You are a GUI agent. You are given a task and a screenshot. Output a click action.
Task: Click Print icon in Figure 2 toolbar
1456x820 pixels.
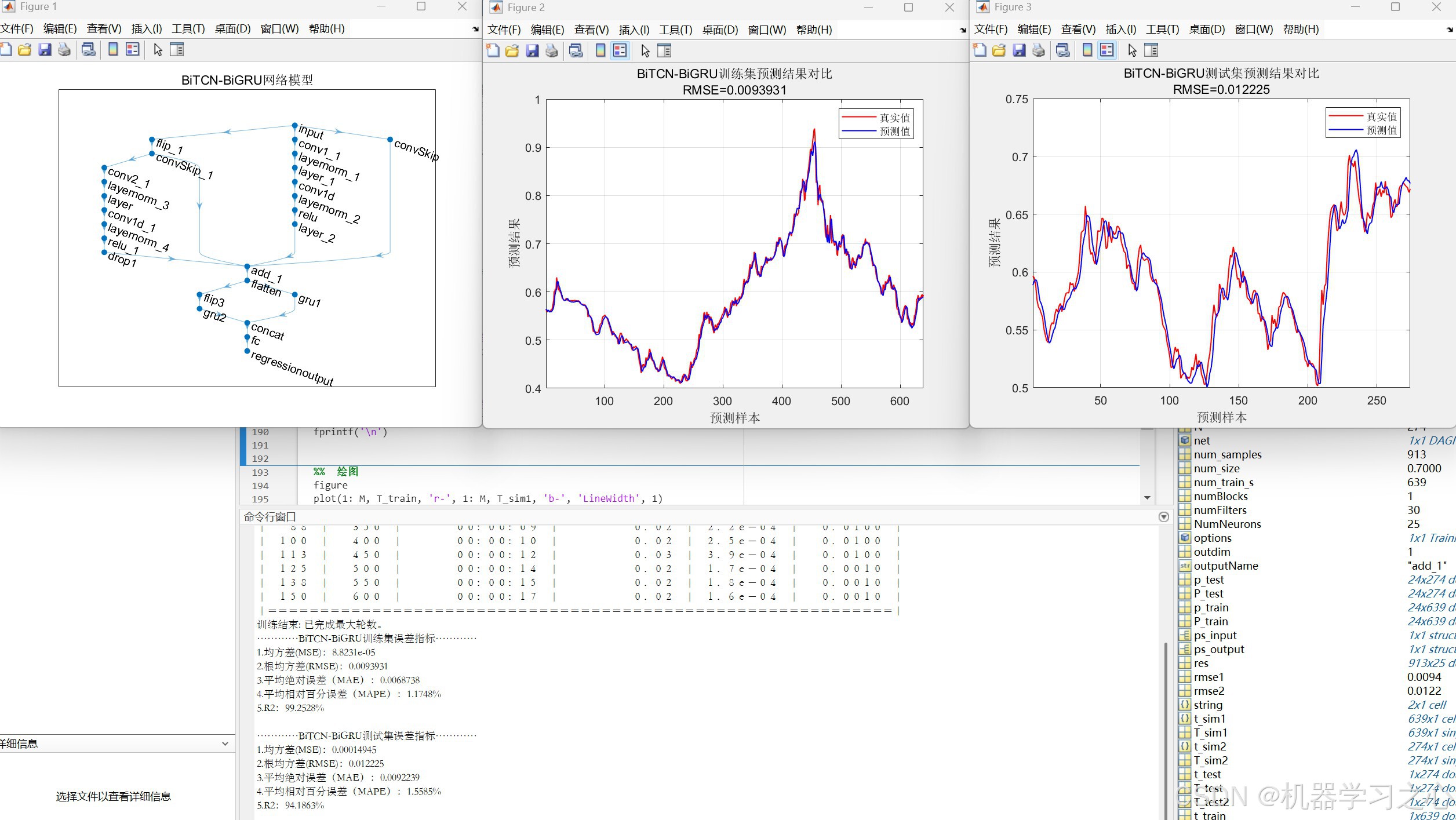click(x=552, y=51)
